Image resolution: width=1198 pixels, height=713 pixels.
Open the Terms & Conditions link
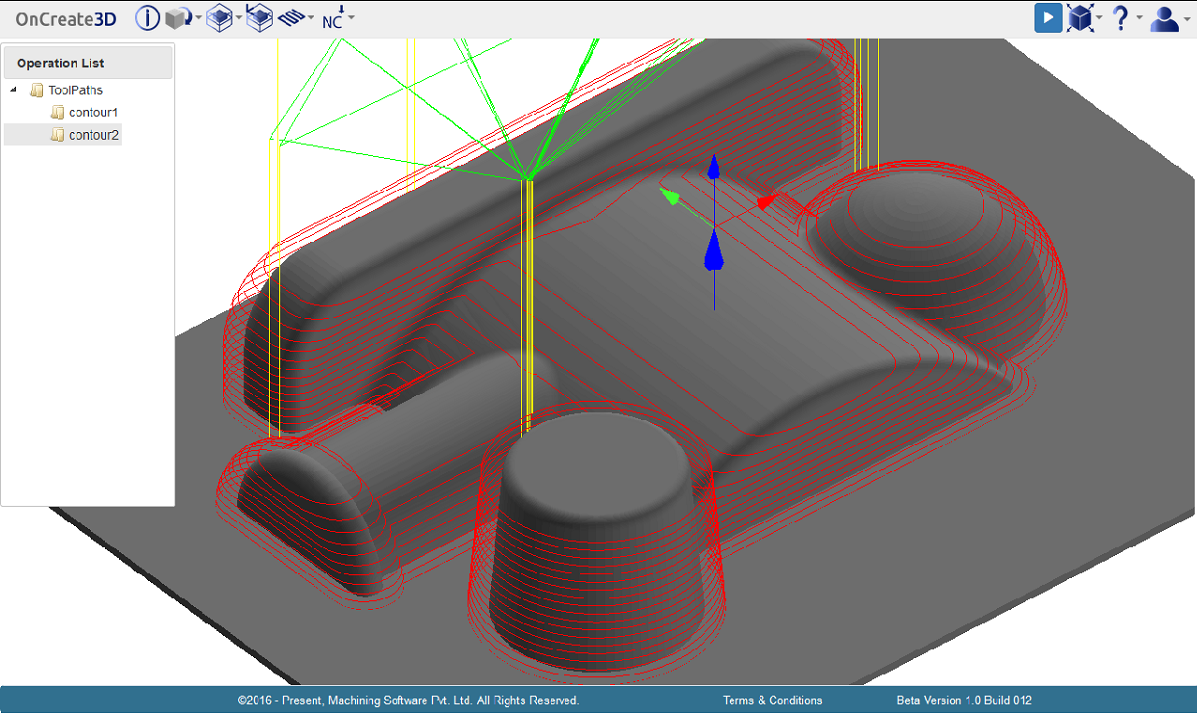click(772, 700)
